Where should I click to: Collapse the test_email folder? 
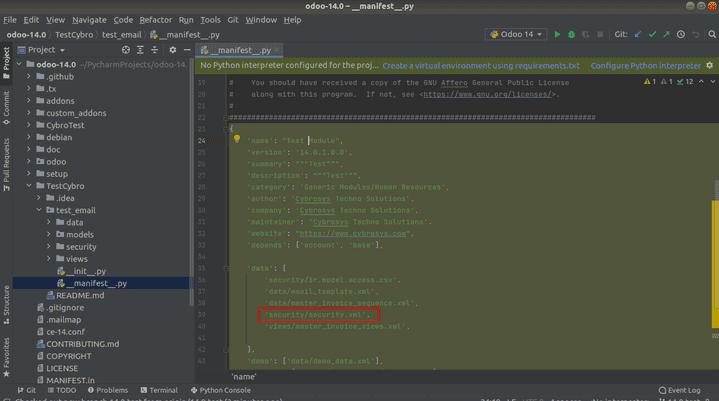point(39,210)
